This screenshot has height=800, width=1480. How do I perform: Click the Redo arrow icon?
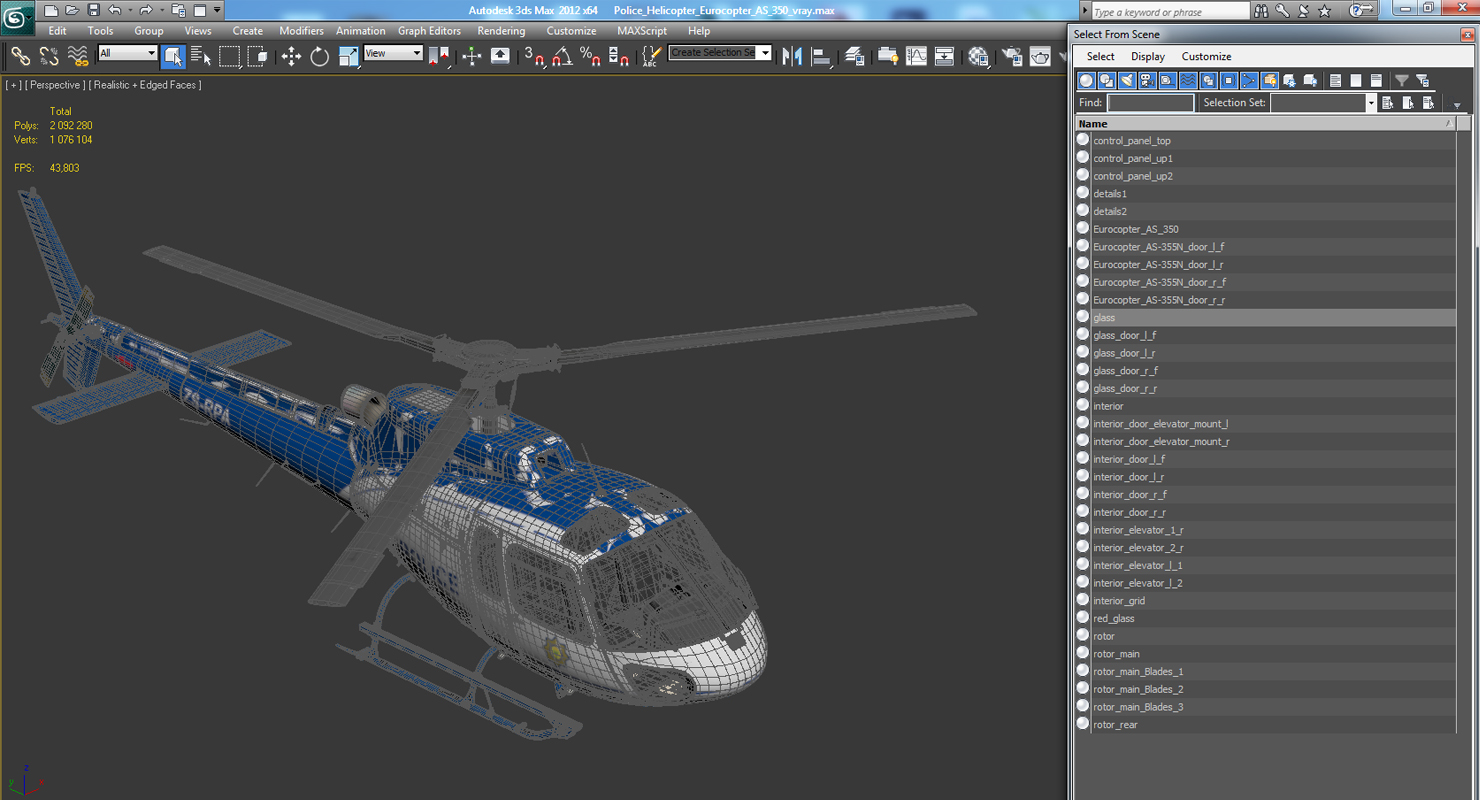point(146,10)
